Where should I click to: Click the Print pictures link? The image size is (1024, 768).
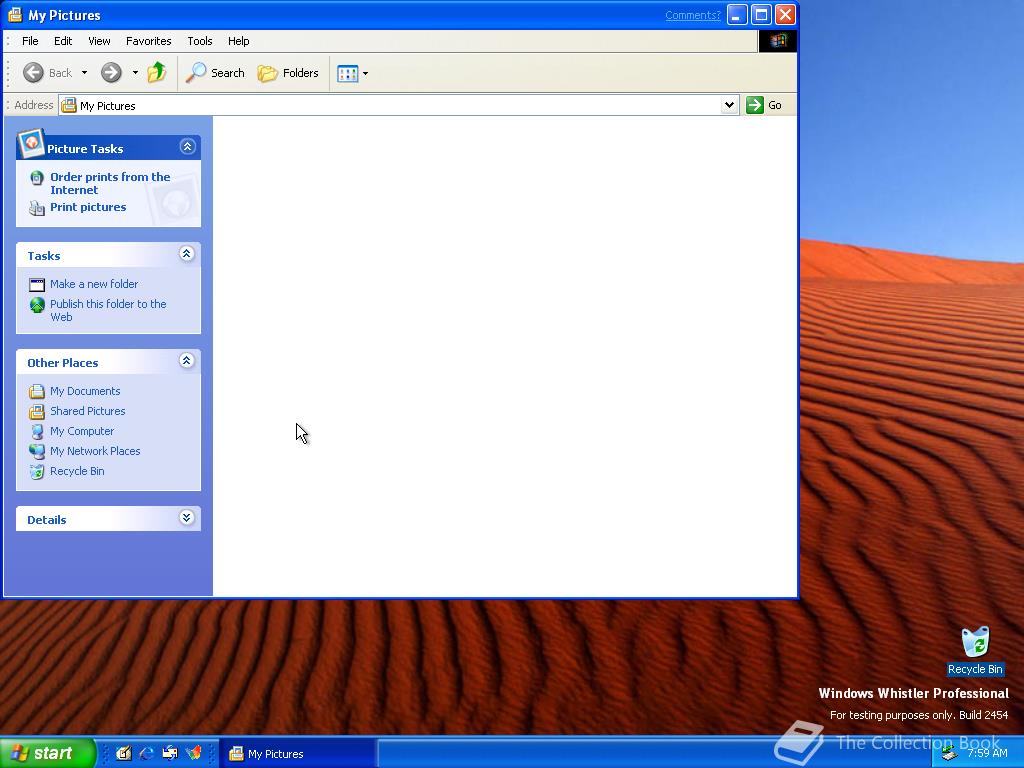tap(88, 207)
